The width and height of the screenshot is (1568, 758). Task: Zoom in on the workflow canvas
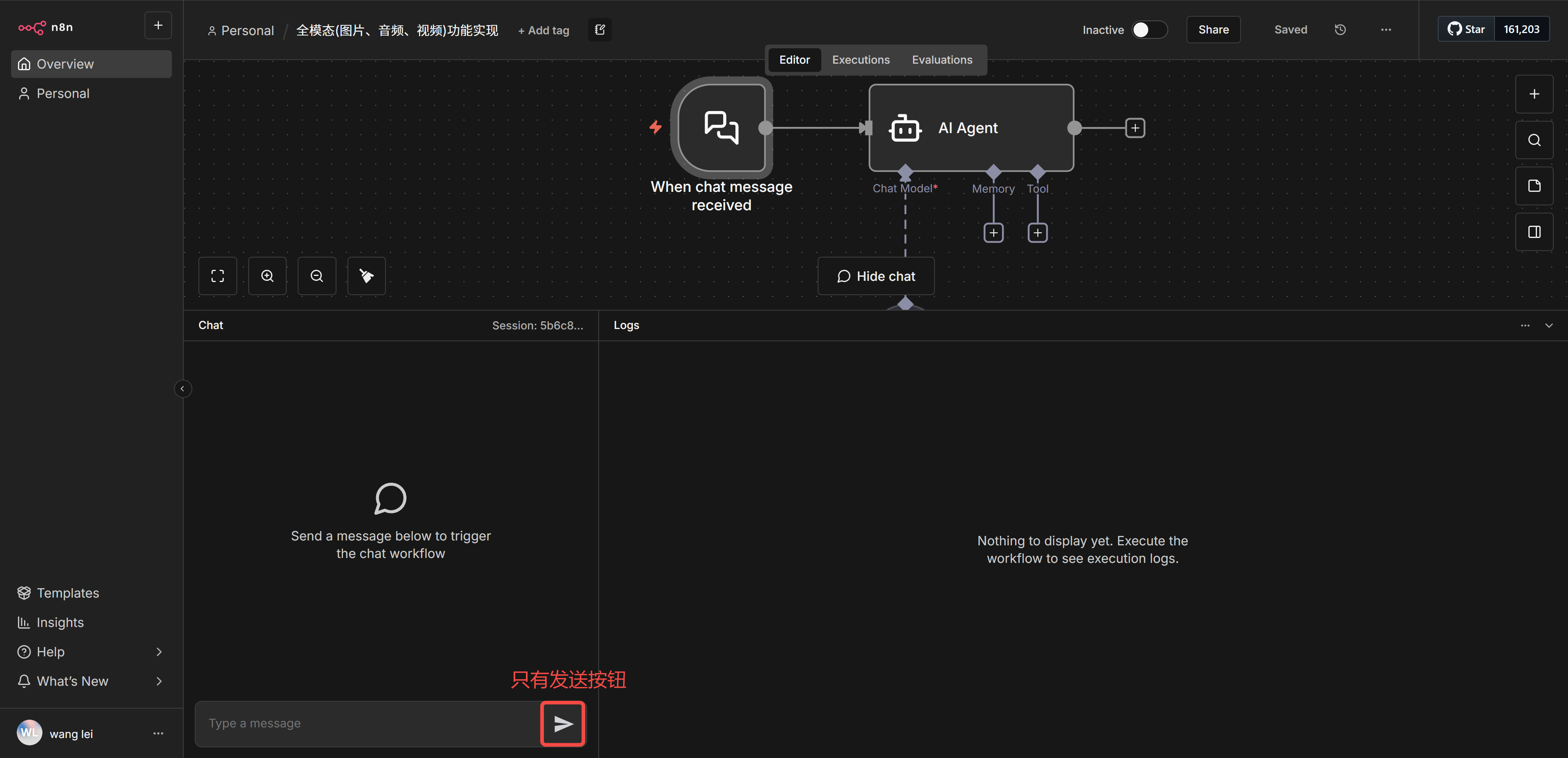point(267,276)
